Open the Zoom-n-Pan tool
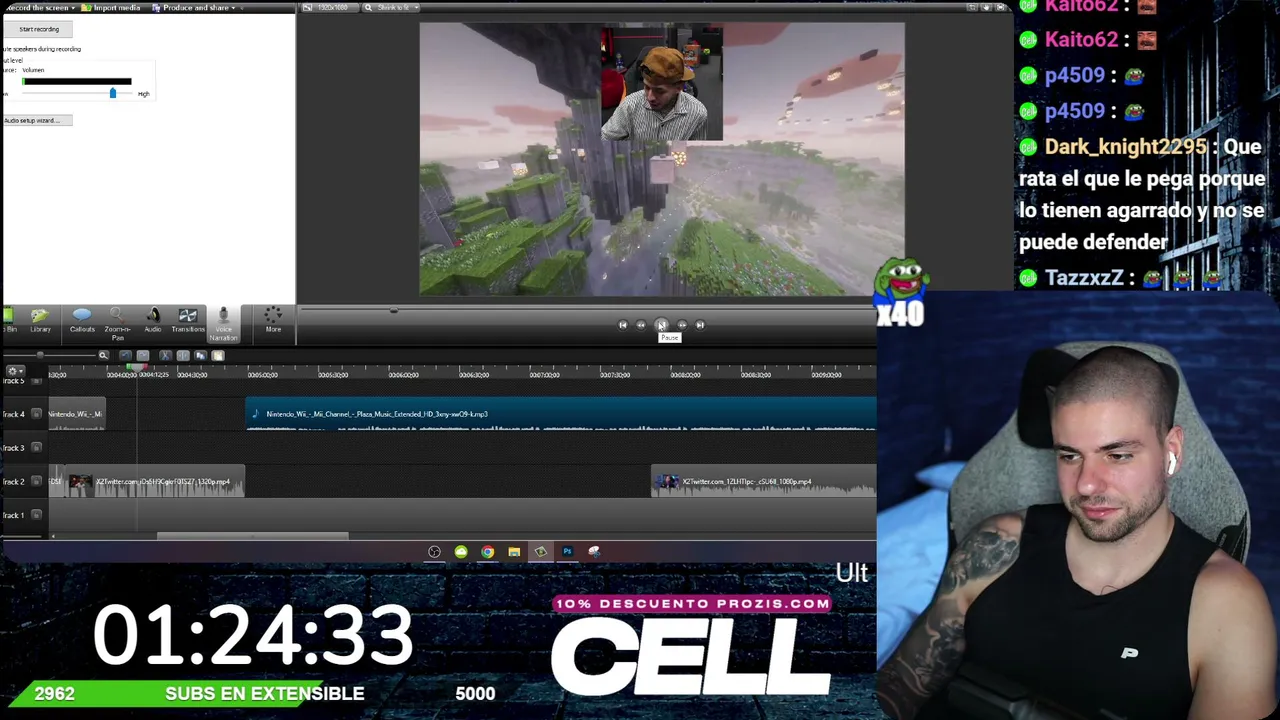 (x=117, y=324)
